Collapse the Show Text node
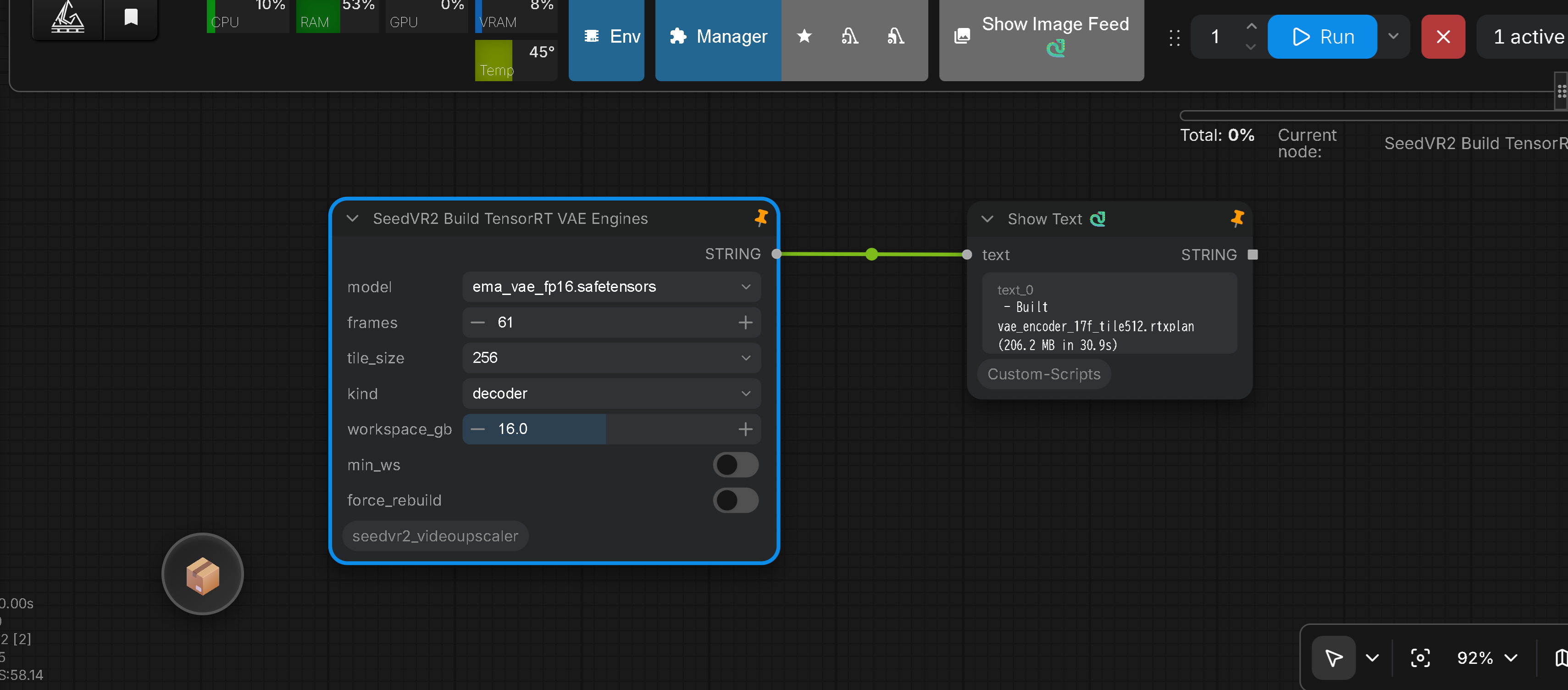Screen dimensions: 1568x690 [987, 219]
